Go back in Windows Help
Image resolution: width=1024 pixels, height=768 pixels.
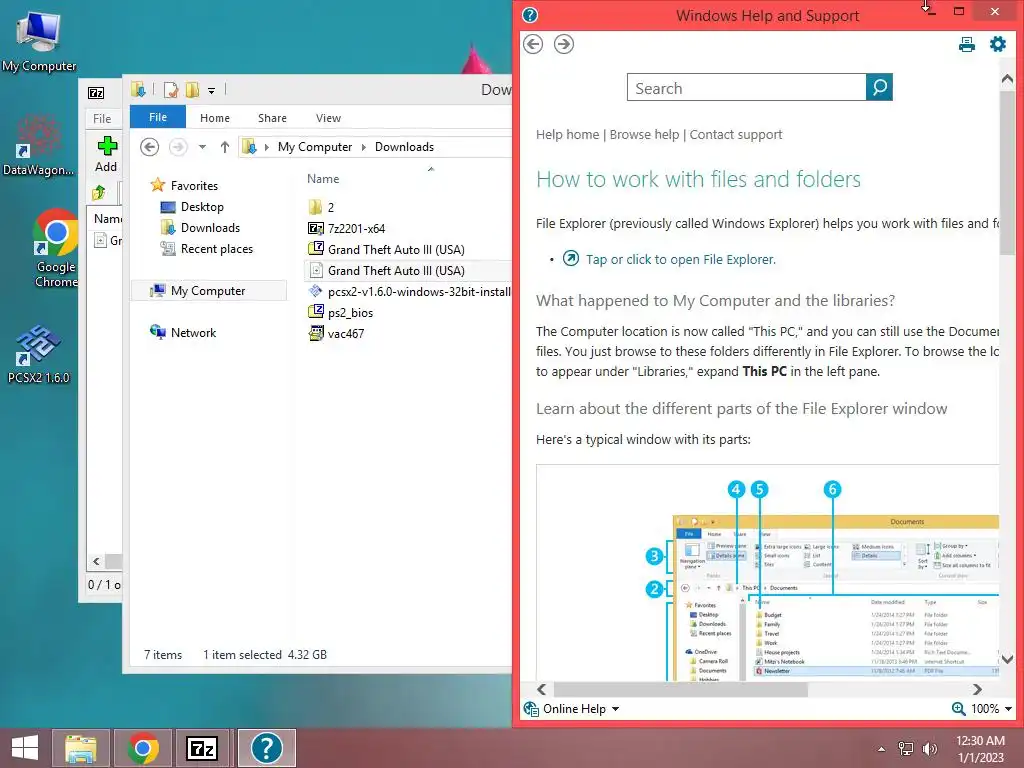(533, 44)
